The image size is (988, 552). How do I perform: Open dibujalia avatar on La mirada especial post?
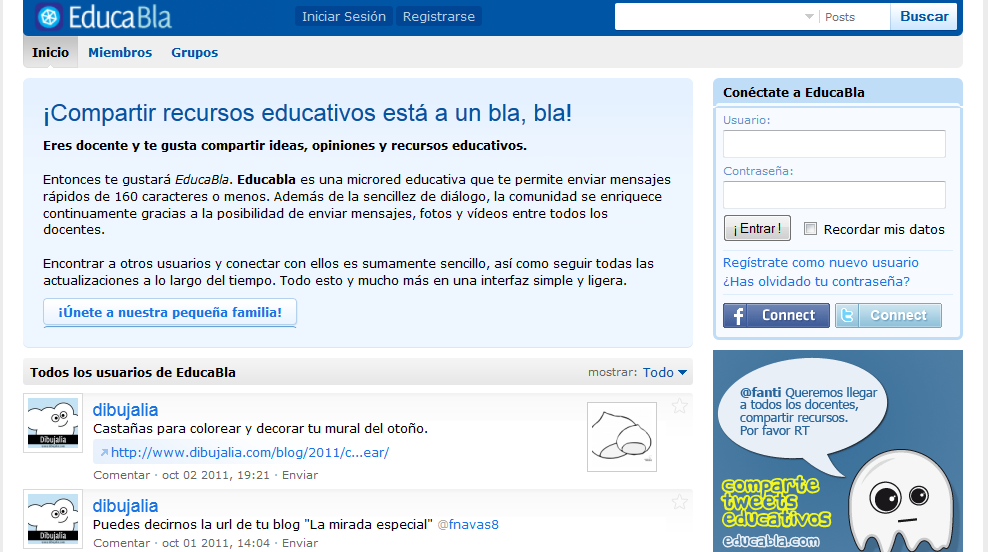tap(53, 519)
